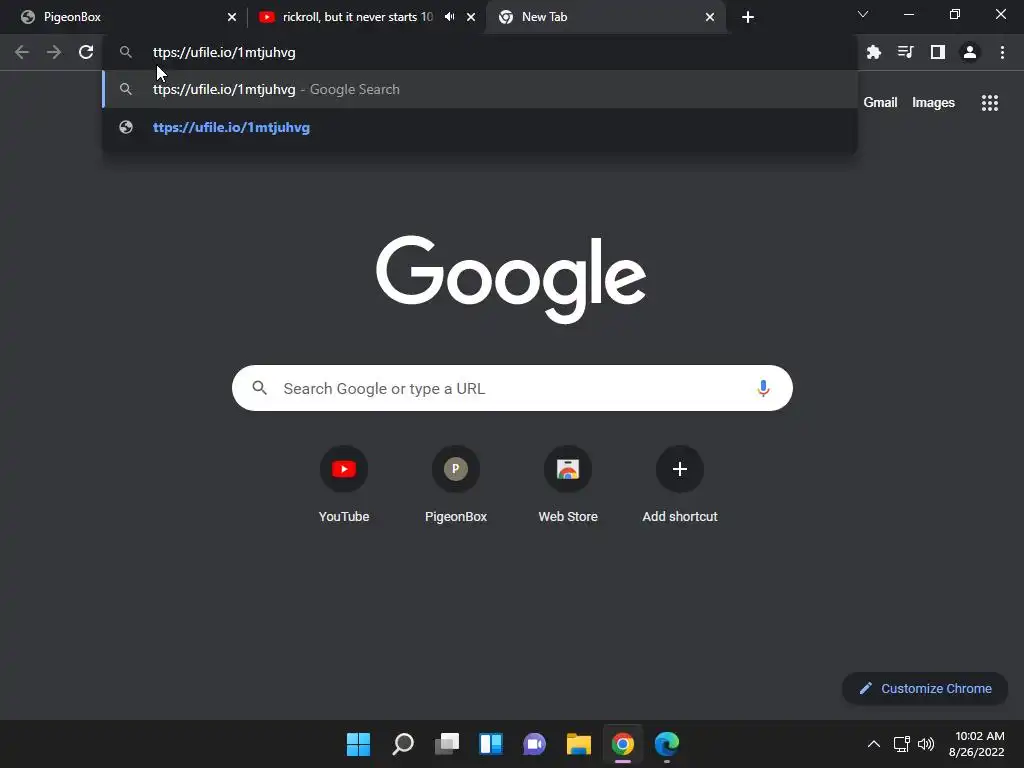Image resolution: width=1024 pixels, height=768 pixels.
Task: Reload the current page
Action: pos(86,52)
